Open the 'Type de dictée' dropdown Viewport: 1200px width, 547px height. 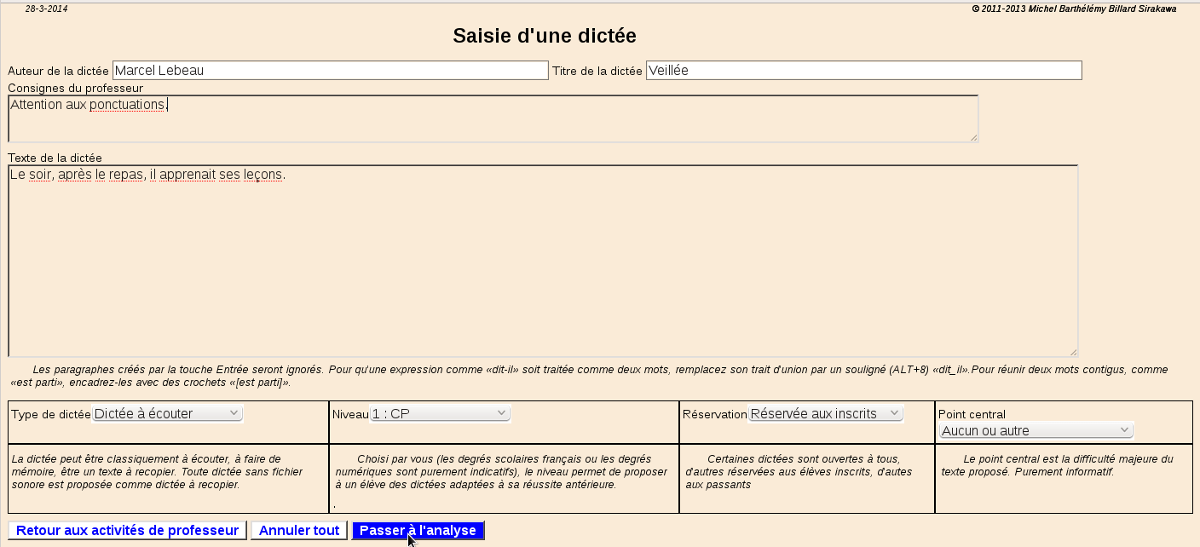click(x=167, y=413)
